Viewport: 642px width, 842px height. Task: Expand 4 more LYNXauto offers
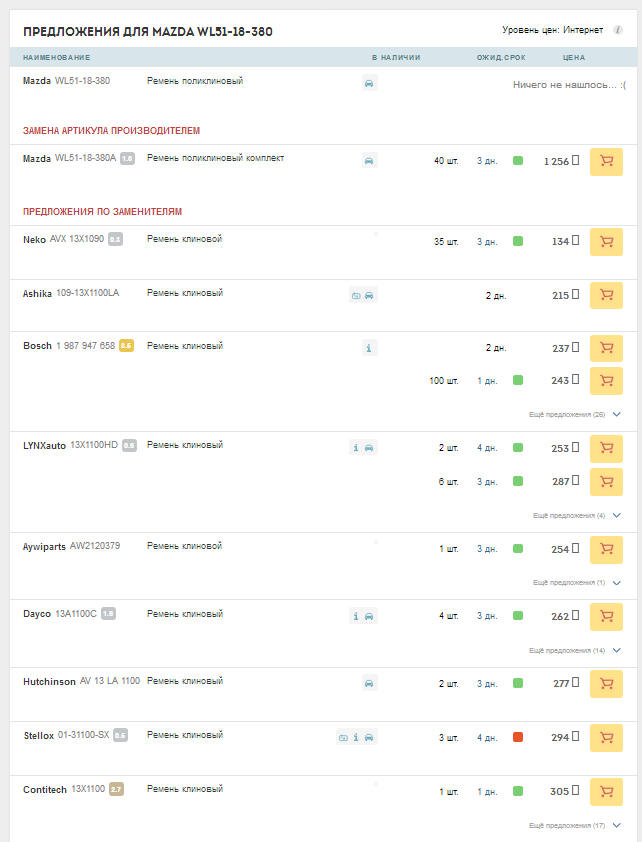click(577, 516)
